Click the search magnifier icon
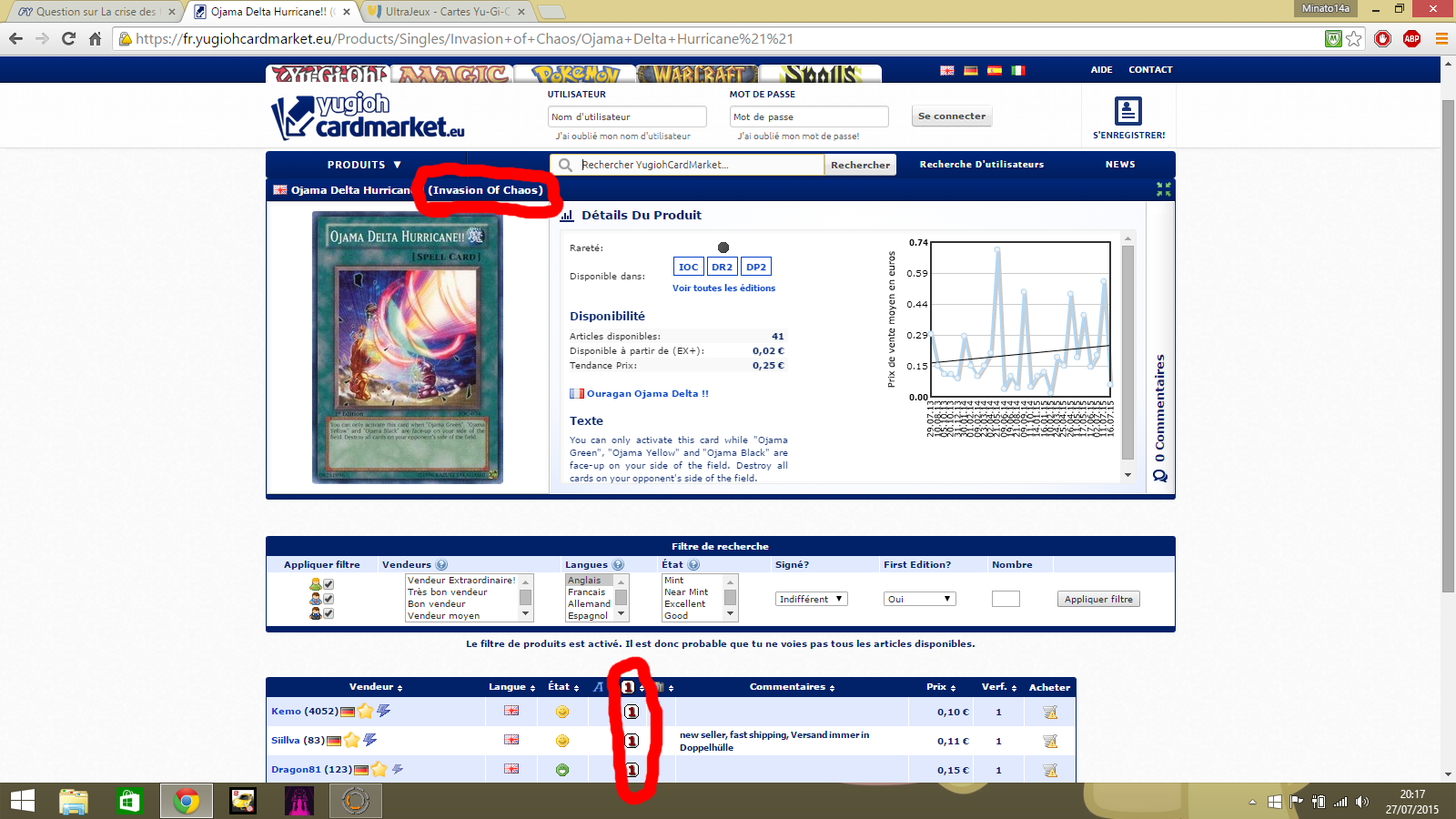The image size is (1456, 819). click(x=565, y=165)
